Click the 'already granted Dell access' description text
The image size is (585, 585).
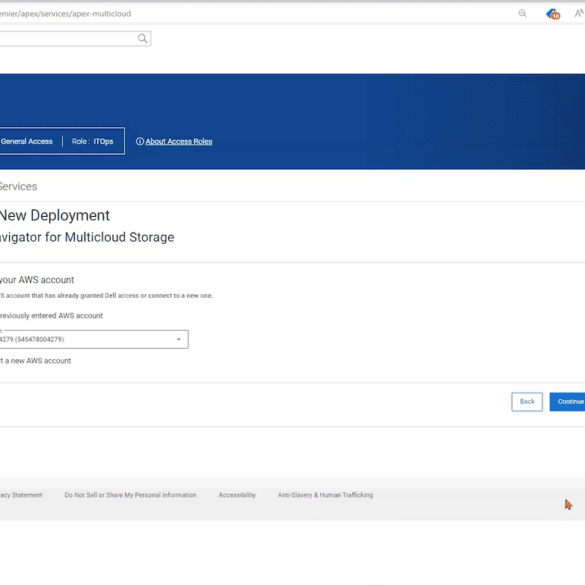106,295
